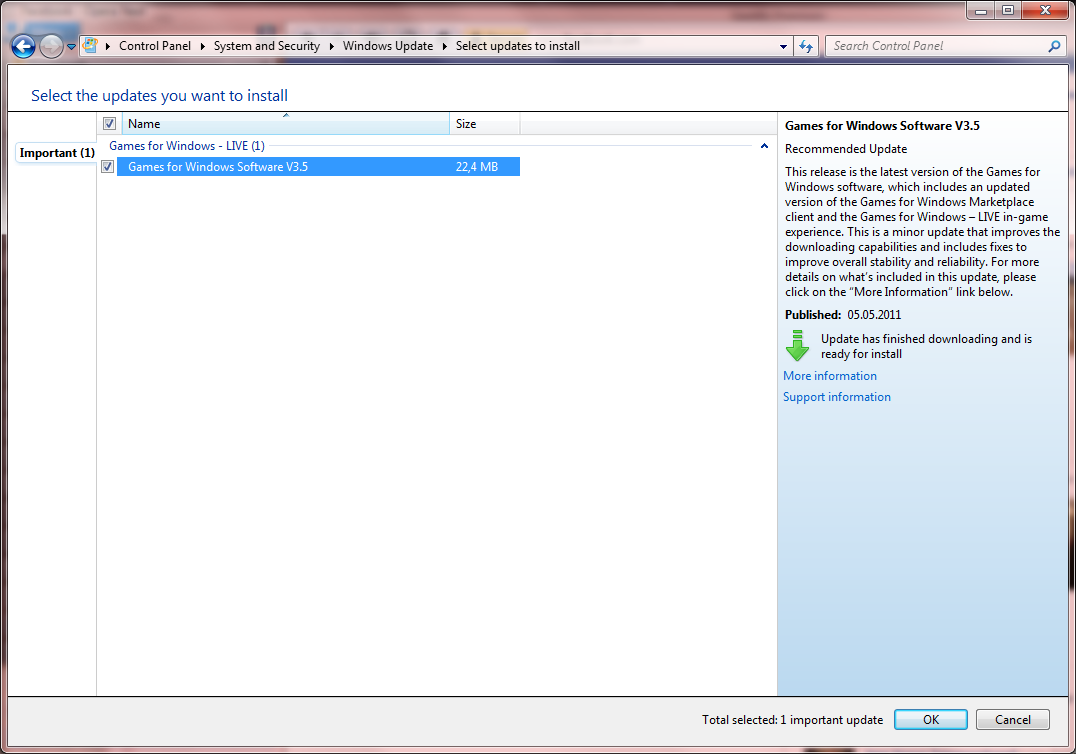
Task: Open the Support information link
Action: pyautogui.click(x=837, y=397)
